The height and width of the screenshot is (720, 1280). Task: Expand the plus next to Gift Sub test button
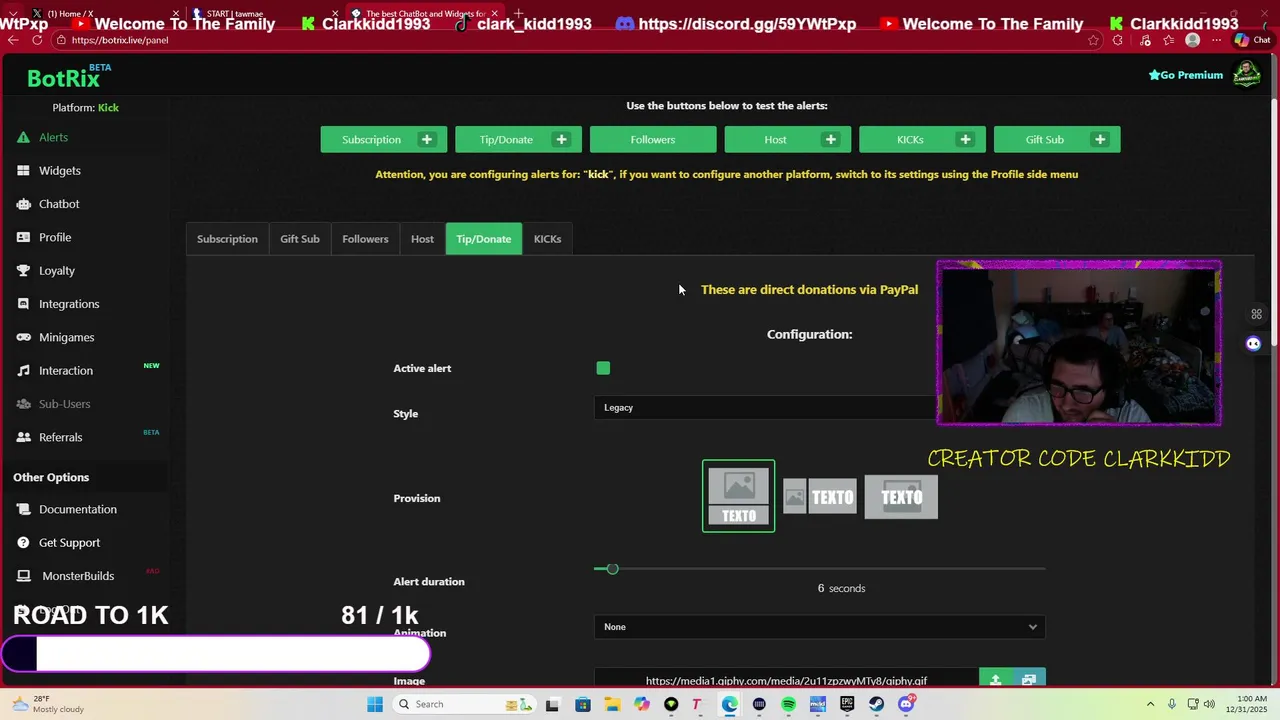coord(1100,140)
